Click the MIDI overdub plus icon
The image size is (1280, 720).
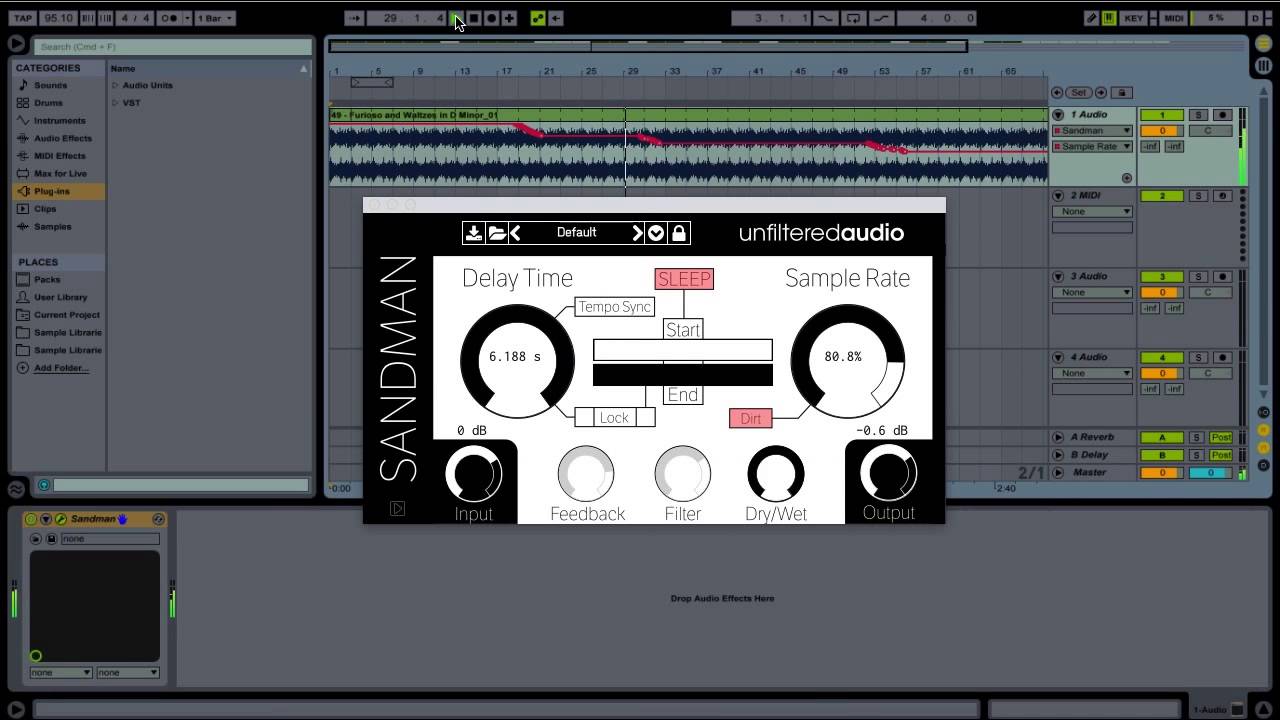point(509,18)
